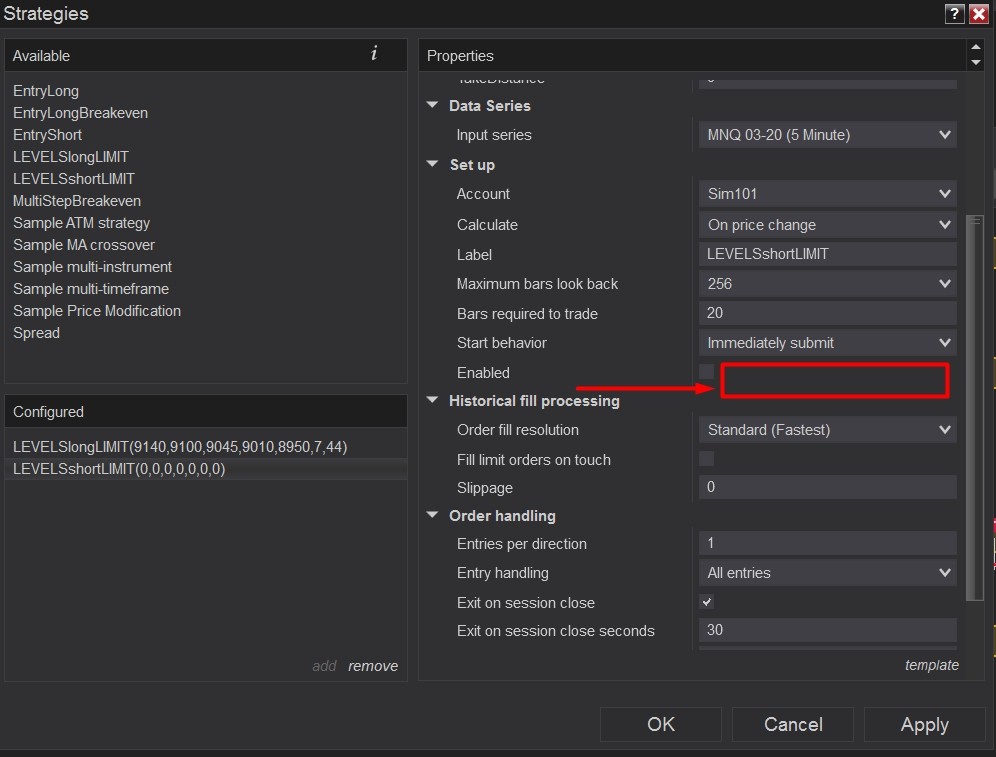Open the Order fill resolution dropdown

tap(828, 430)
